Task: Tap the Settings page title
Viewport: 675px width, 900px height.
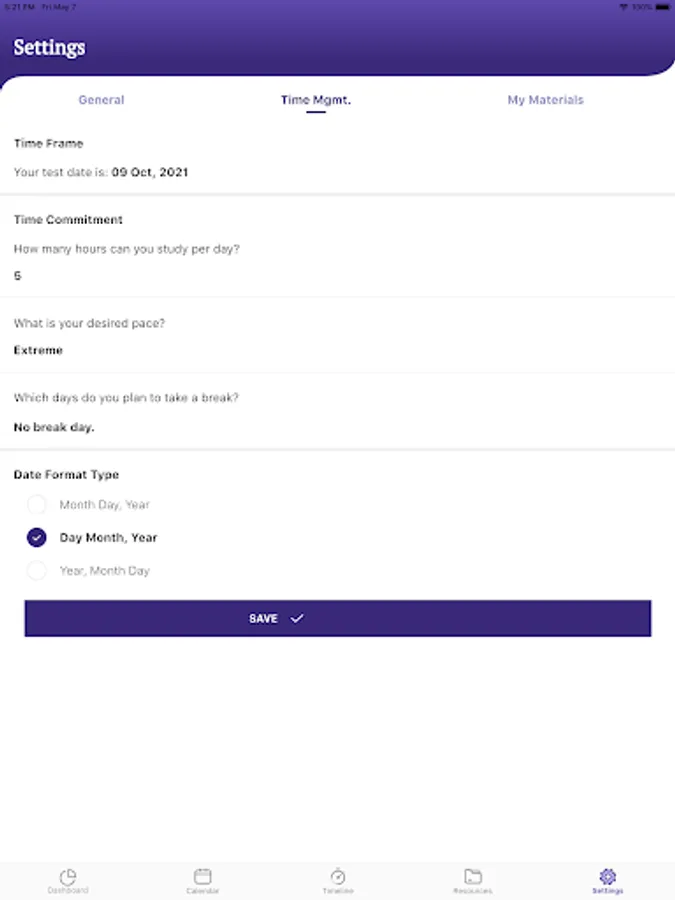Action: click(49, 47)
